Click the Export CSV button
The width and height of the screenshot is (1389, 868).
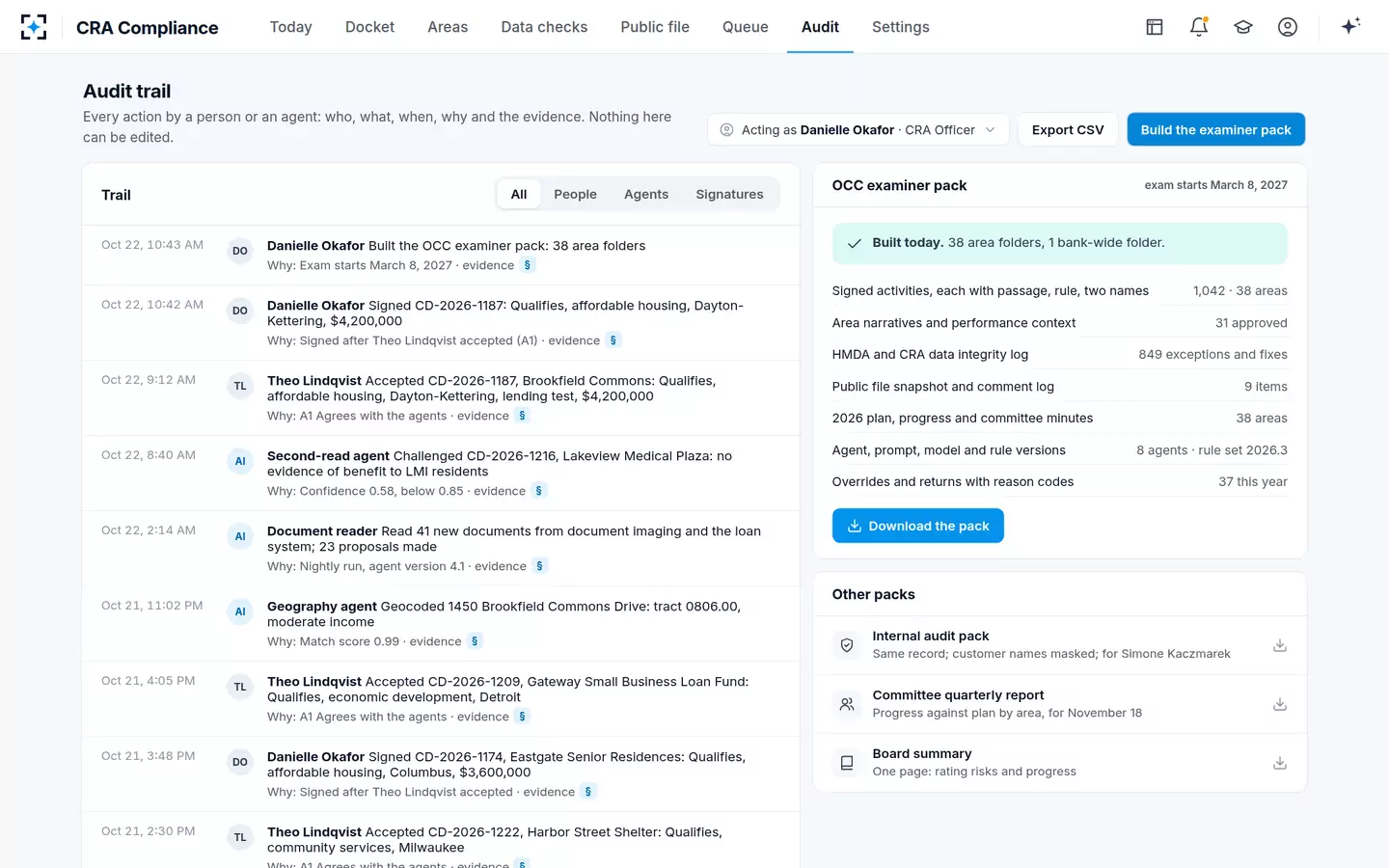1068,130
